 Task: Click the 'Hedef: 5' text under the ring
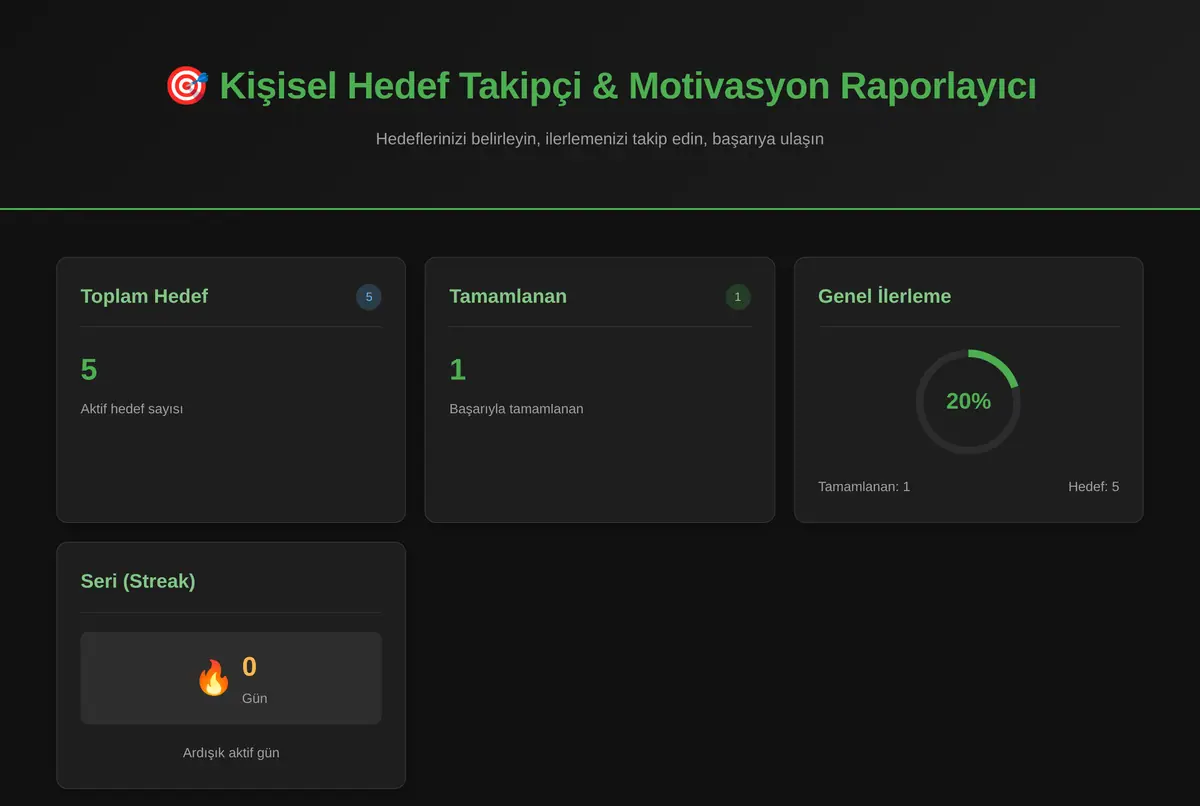[1093, 487]
